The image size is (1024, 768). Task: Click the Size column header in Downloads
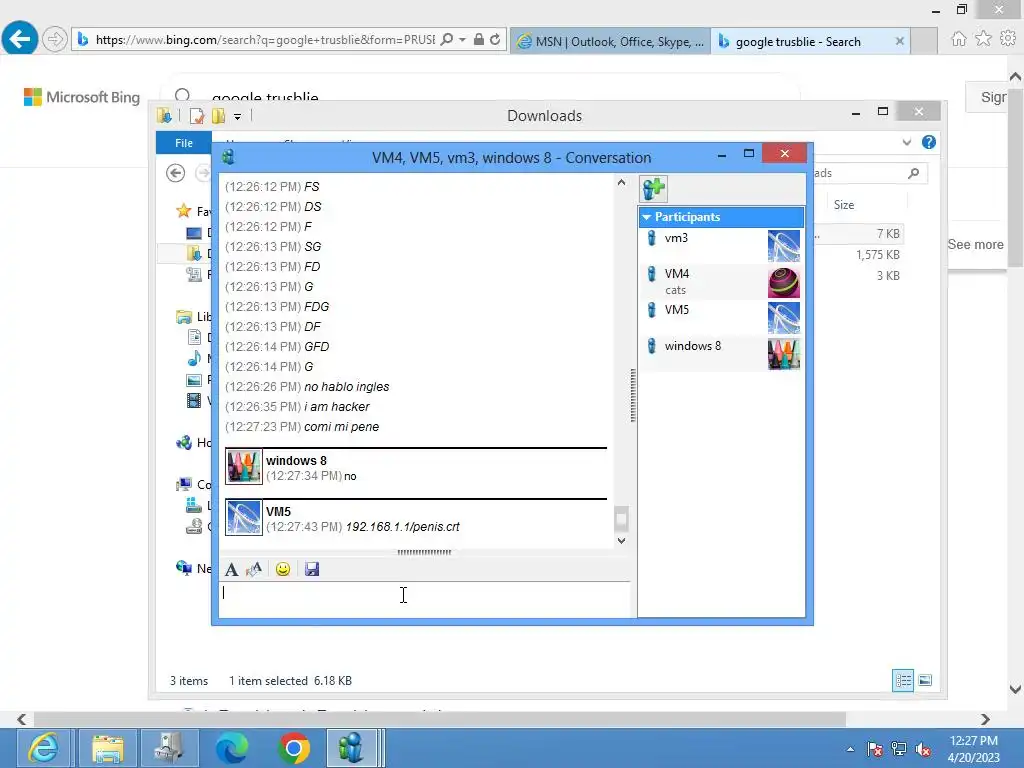844,205
